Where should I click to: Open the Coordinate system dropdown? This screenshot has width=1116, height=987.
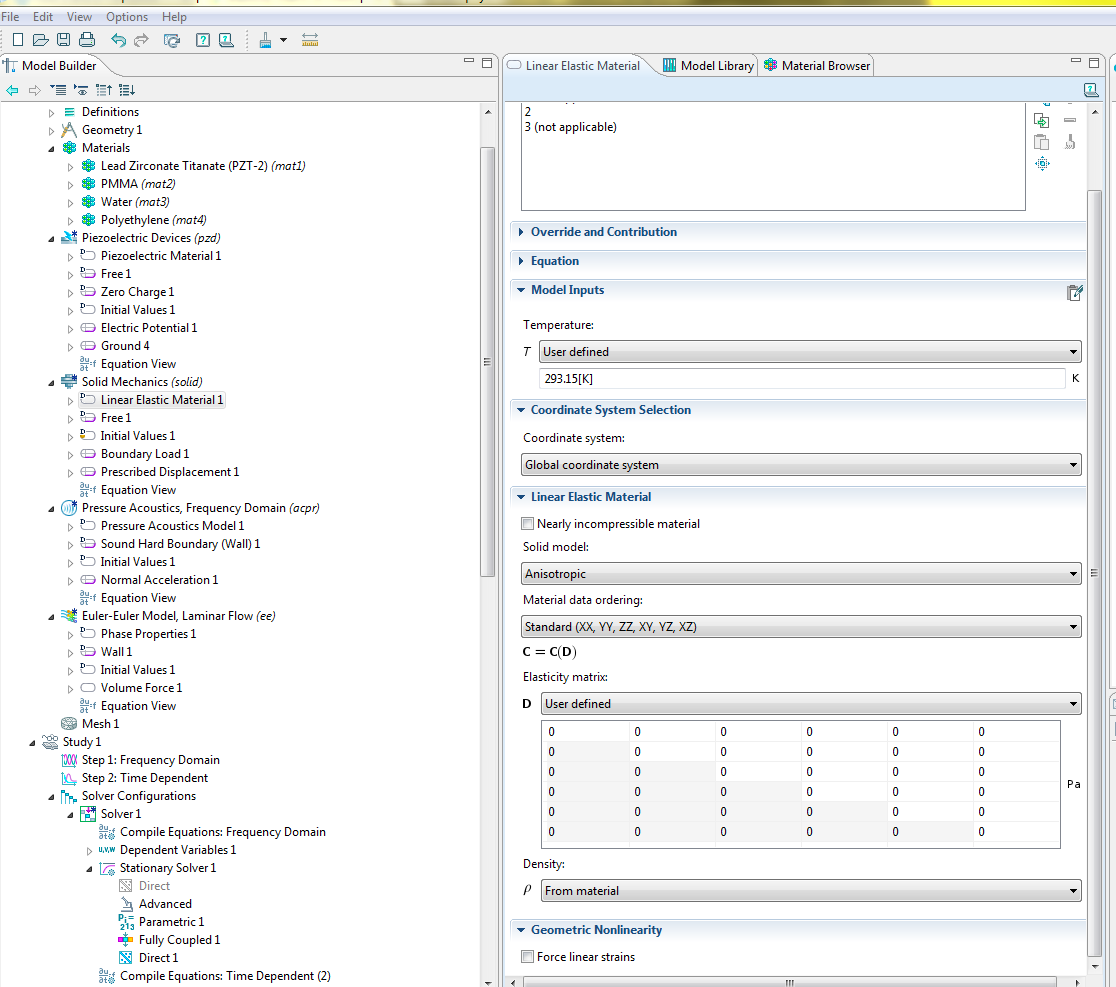point(801,465)
